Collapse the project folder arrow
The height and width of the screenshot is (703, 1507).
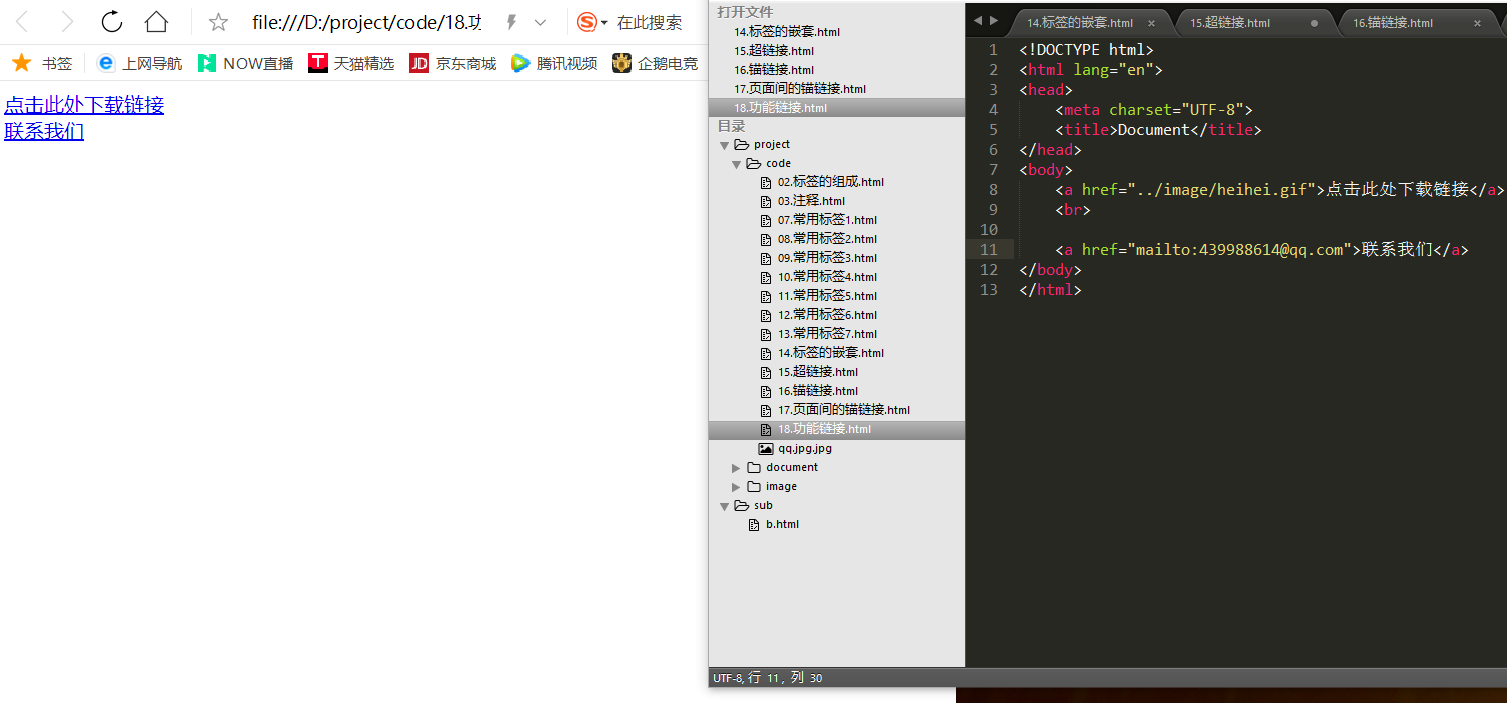724,145
